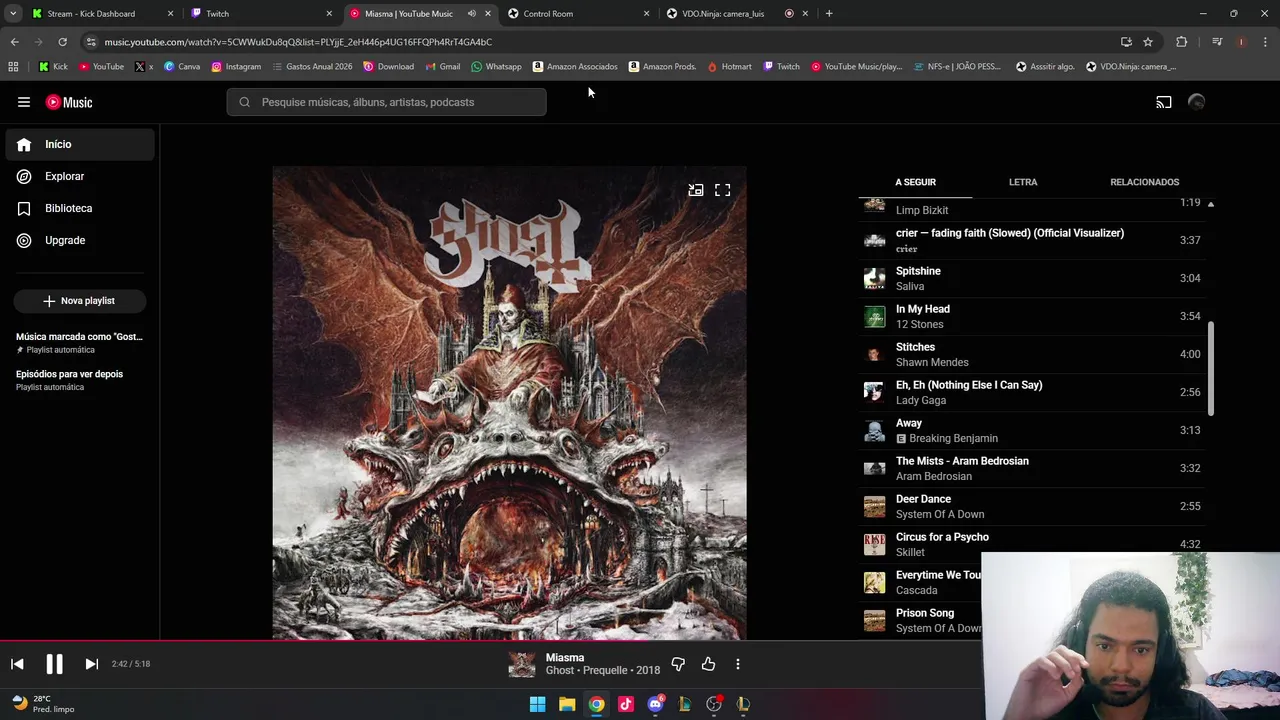Open the Chrome tab search dropdown
Viewport: 1280px width, 720px height.
13,14
